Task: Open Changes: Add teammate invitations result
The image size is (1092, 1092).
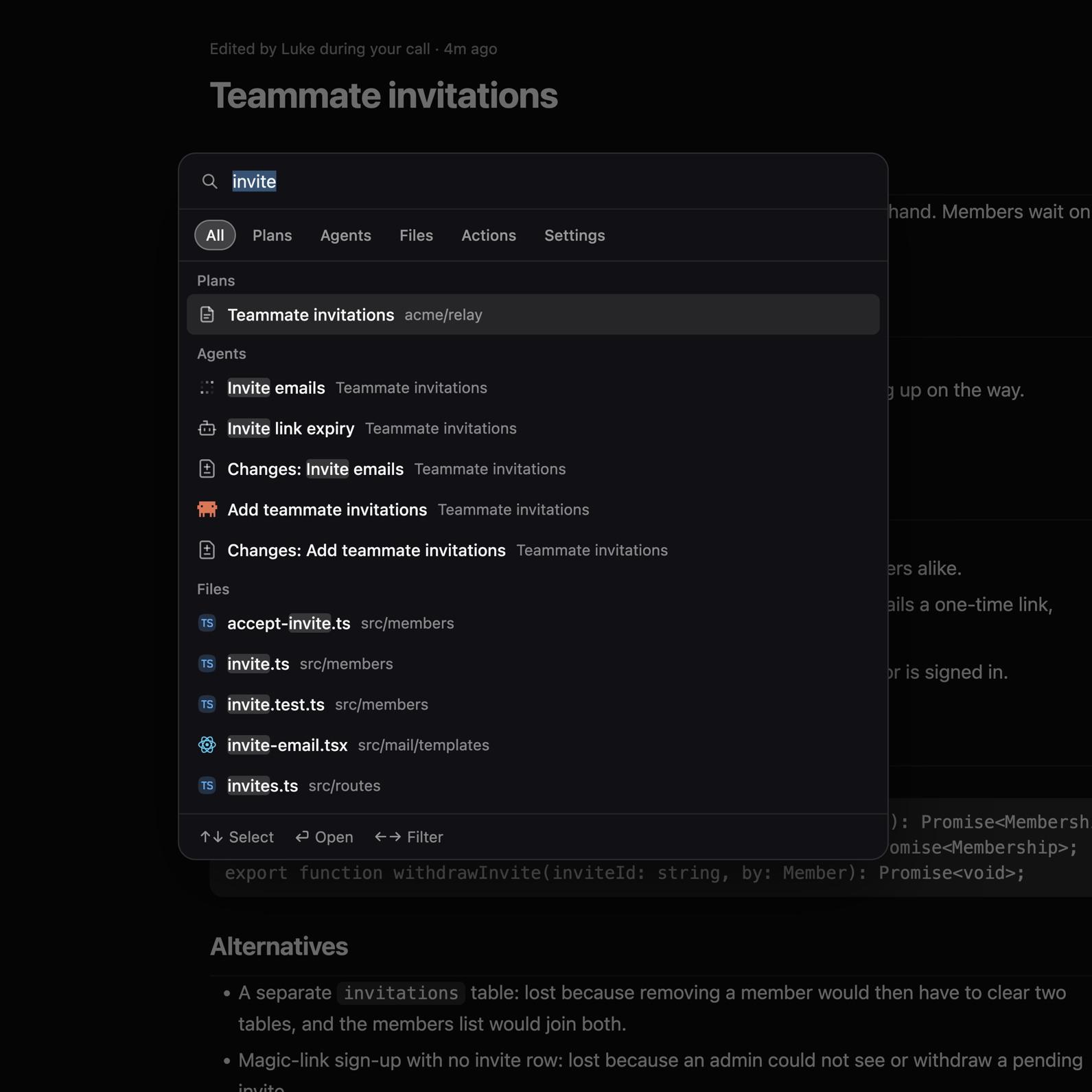Action: pyautogui.click(x=533, y=550)
